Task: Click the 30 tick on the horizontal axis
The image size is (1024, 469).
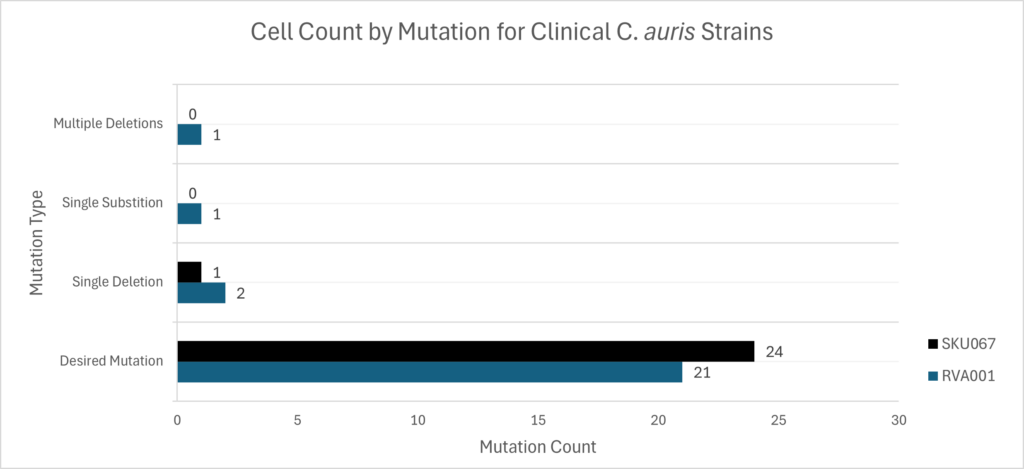Action: click(x=898, y=421)
